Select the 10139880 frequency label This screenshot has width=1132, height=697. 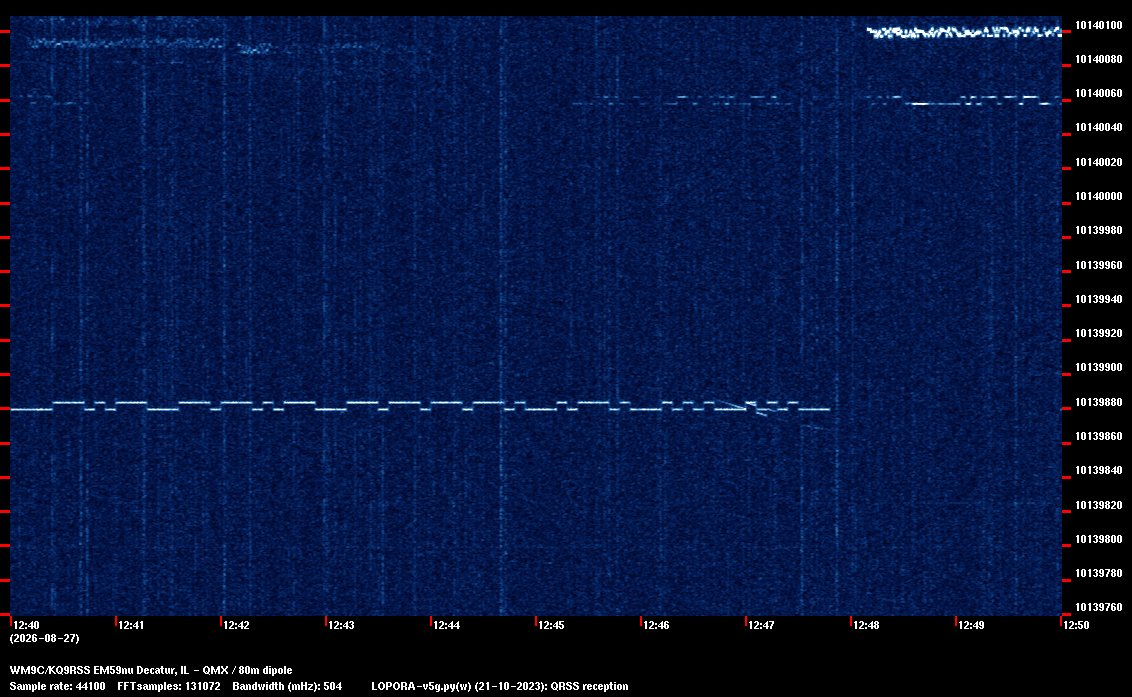point(1099,402)
